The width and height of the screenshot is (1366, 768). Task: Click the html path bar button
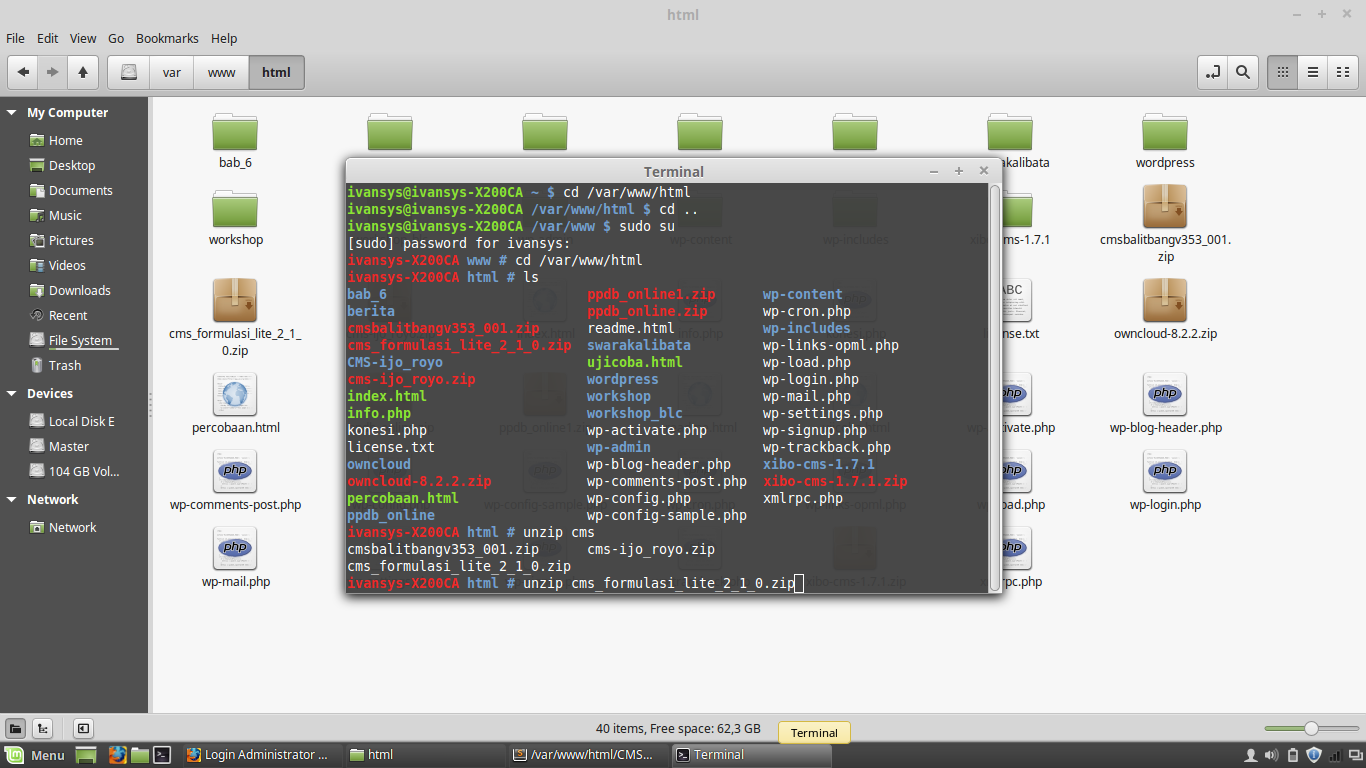point(276,72)
